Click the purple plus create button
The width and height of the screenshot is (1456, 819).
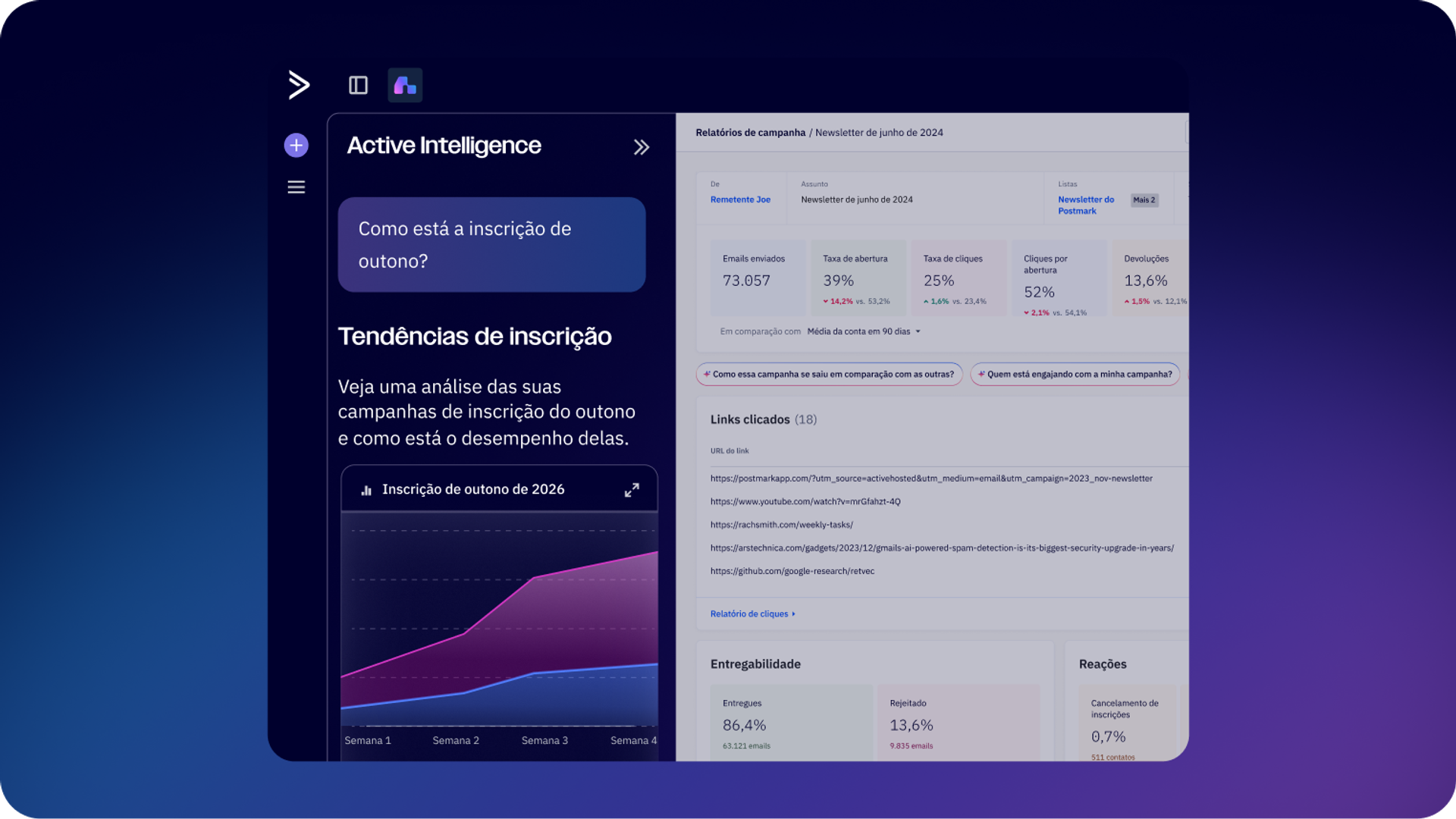point(297,145)
